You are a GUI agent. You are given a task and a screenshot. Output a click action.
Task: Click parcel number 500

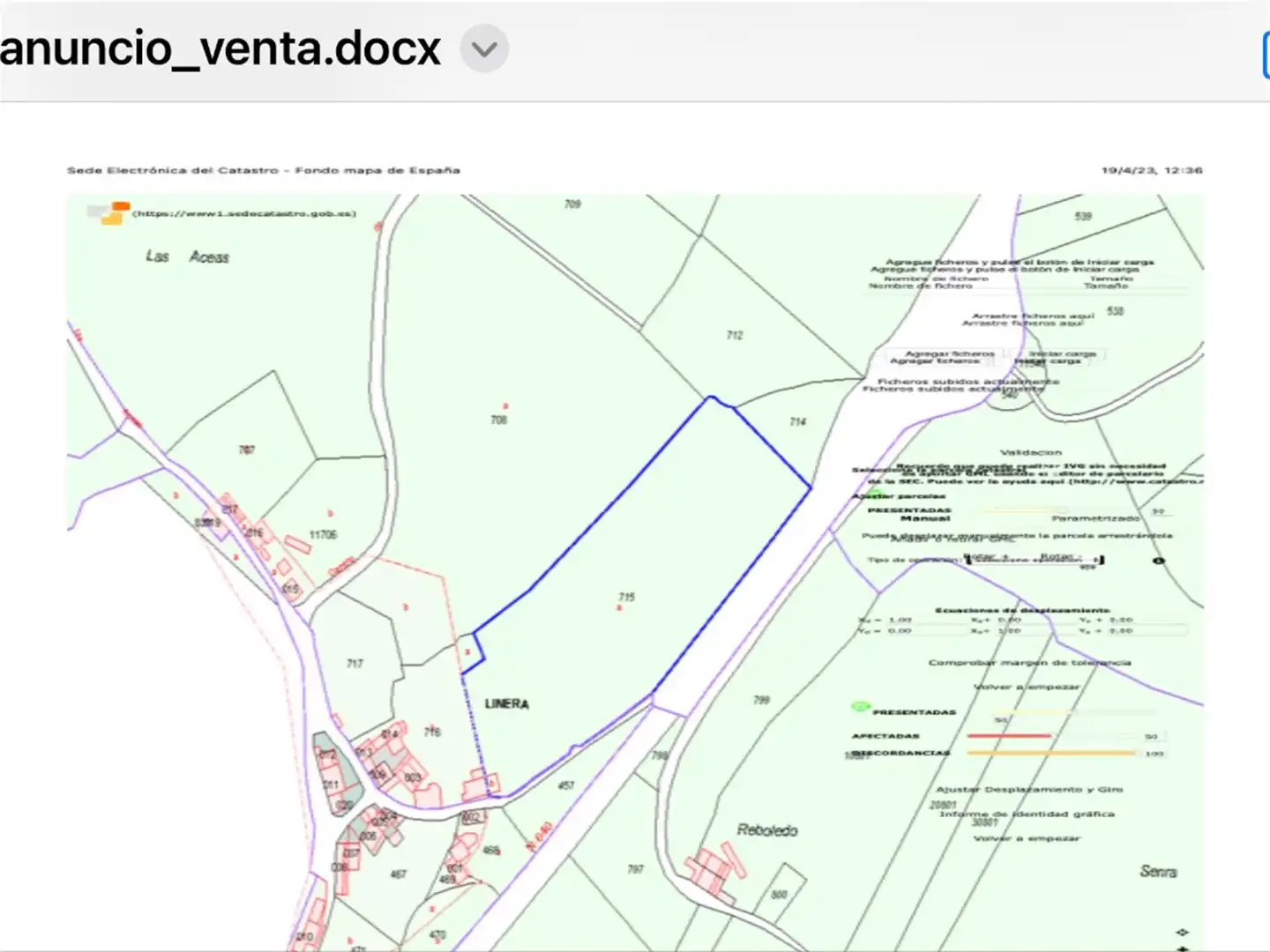[779, 895]
